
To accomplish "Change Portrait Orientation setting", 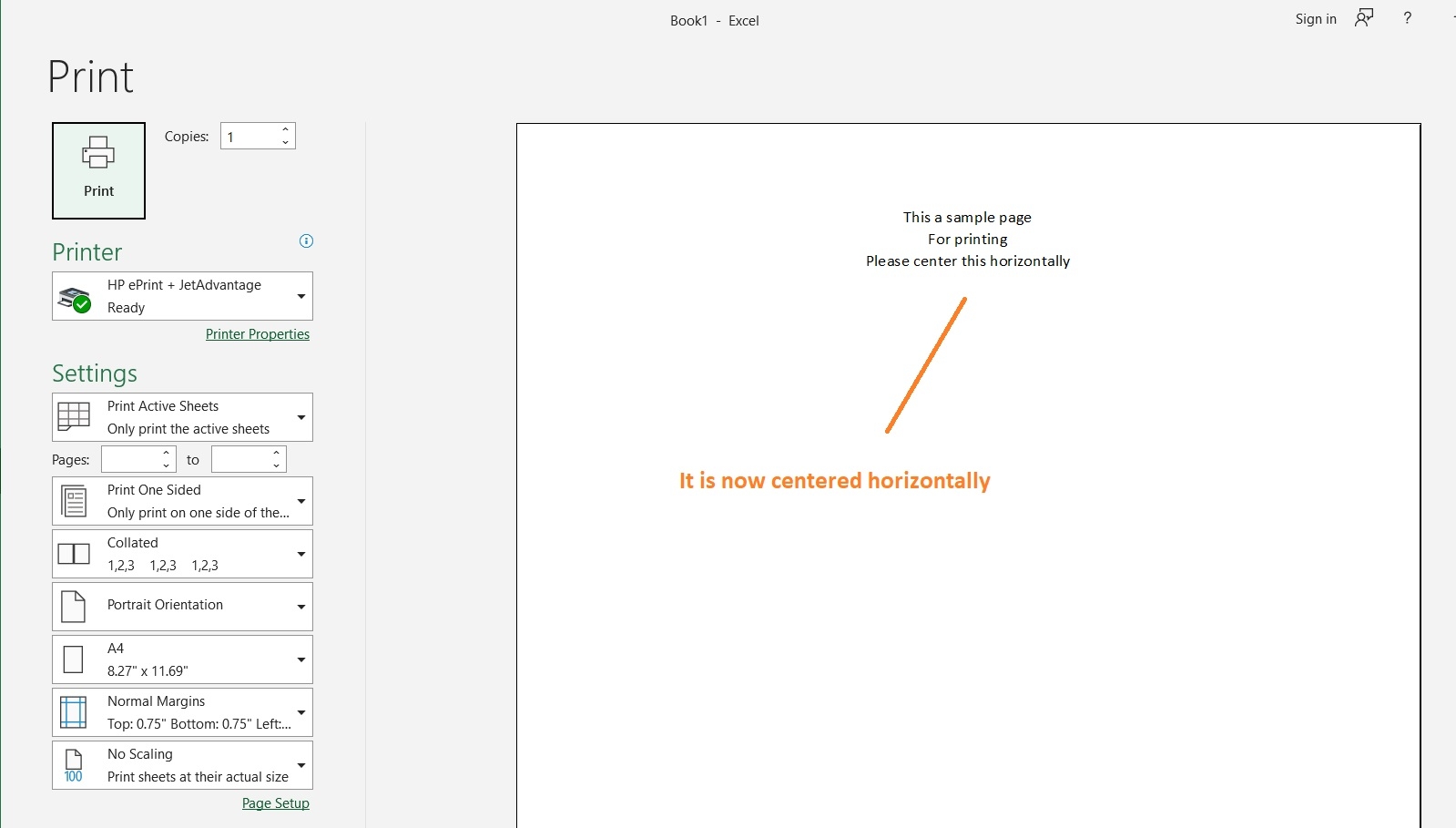I will pyautogui.click(x=182, y=607).
